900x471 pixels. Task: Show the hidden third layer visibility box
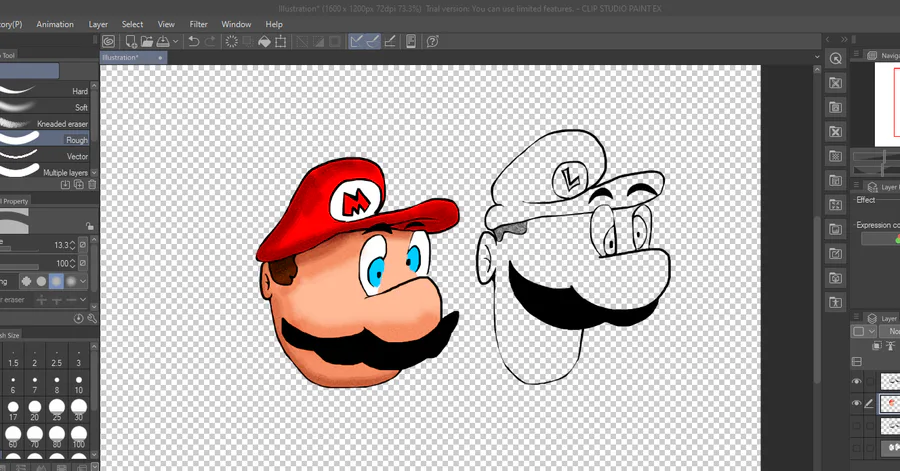click(x=856, y=426)
